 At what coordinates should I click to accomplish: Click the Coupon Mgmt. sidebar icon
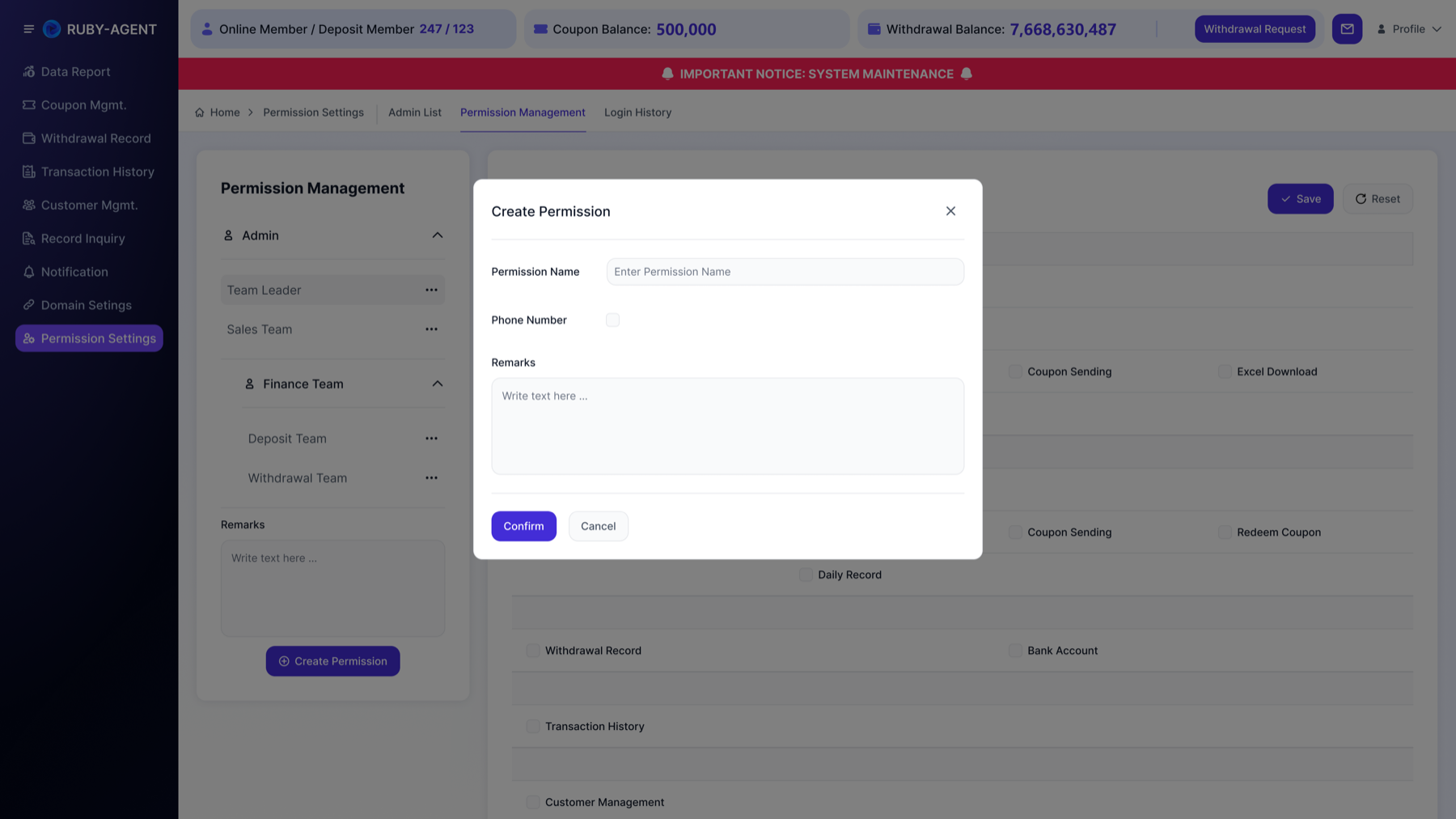[29, 104]
